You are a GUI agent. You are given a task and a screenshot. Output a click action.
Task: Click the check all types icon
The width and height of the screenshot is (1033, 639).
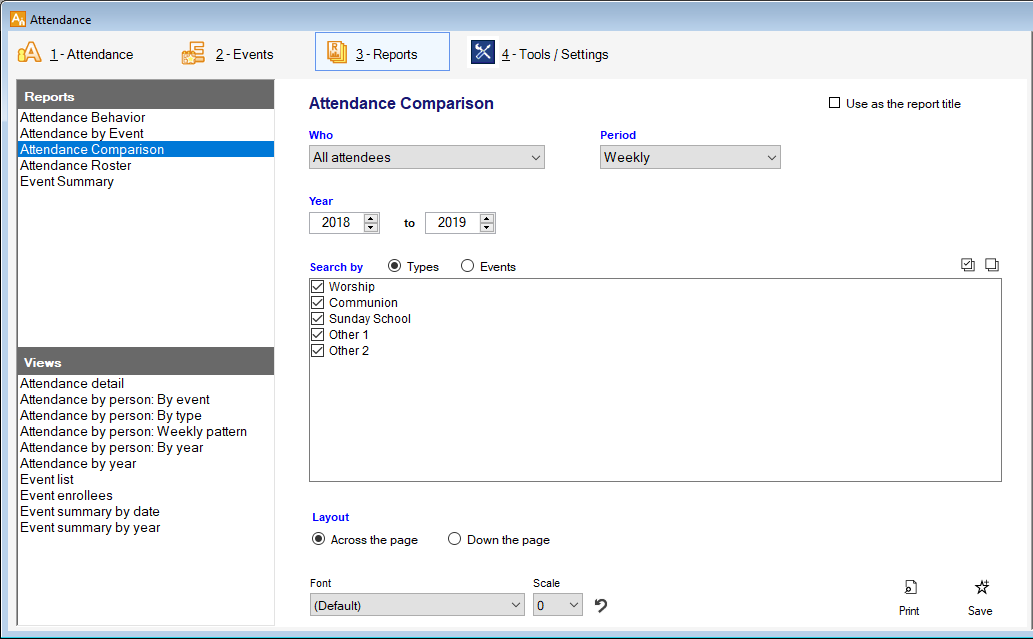tap(967, 265)
